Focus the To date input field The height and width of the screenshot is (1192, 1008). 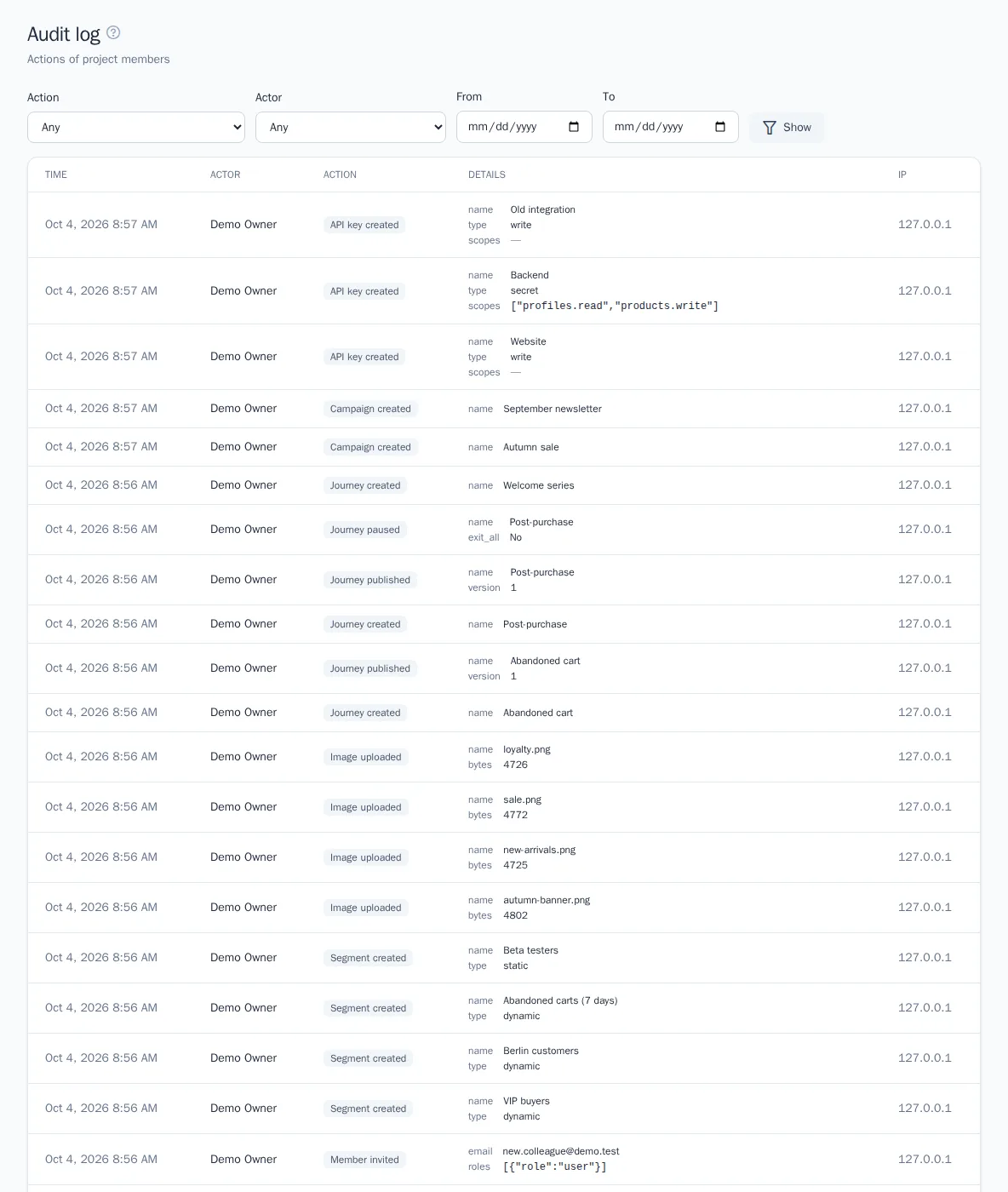click(671, 127)
